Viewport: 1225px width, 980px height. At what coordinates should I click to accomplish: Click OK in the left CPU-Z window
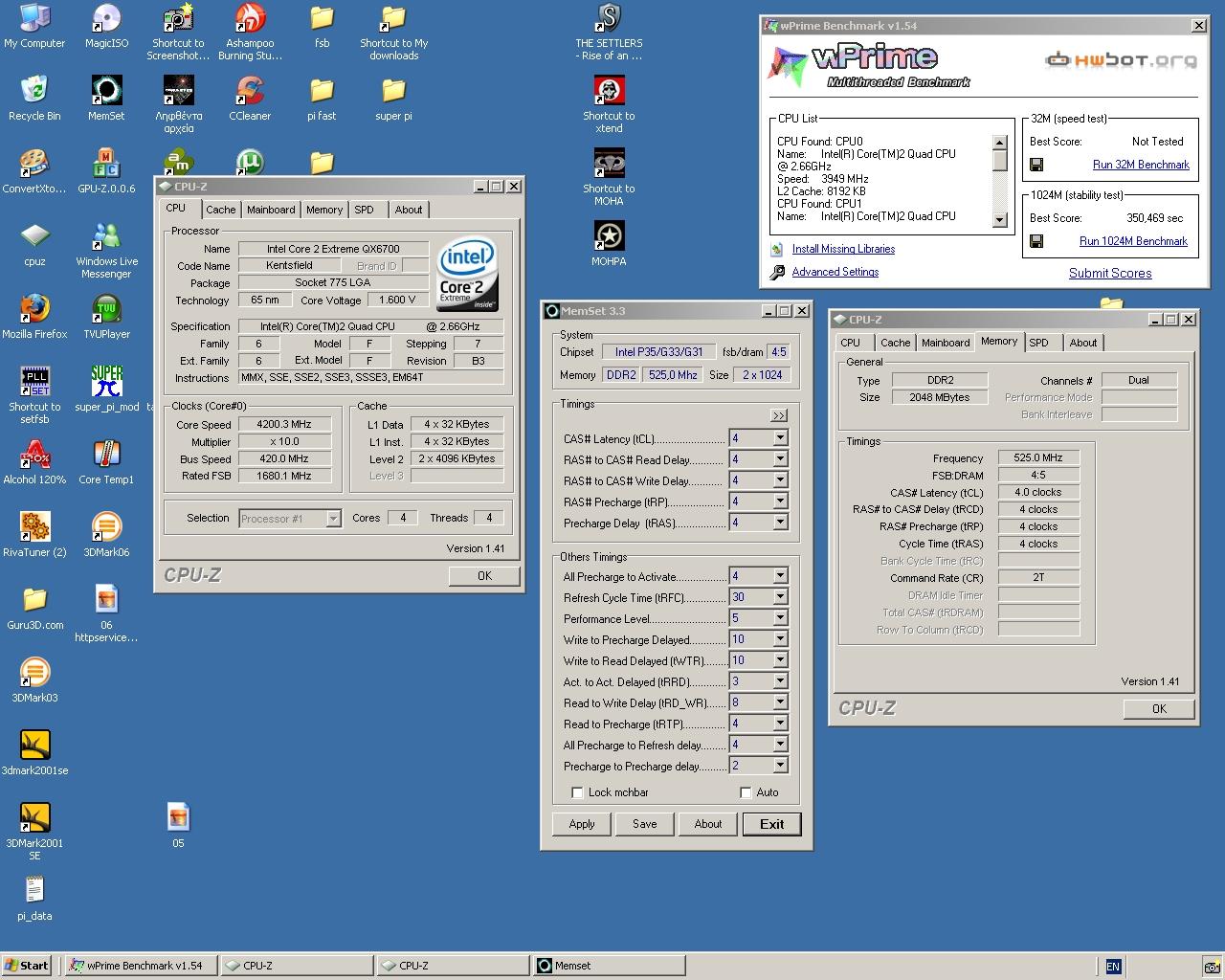tap(484, 576)
